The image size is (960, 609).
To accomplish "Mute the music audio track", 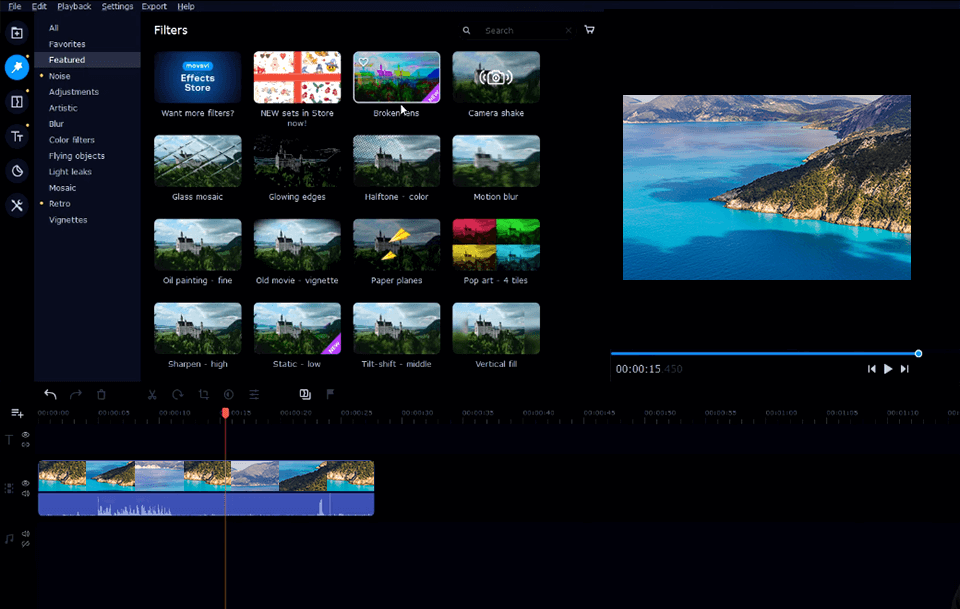I will [26, 534].
